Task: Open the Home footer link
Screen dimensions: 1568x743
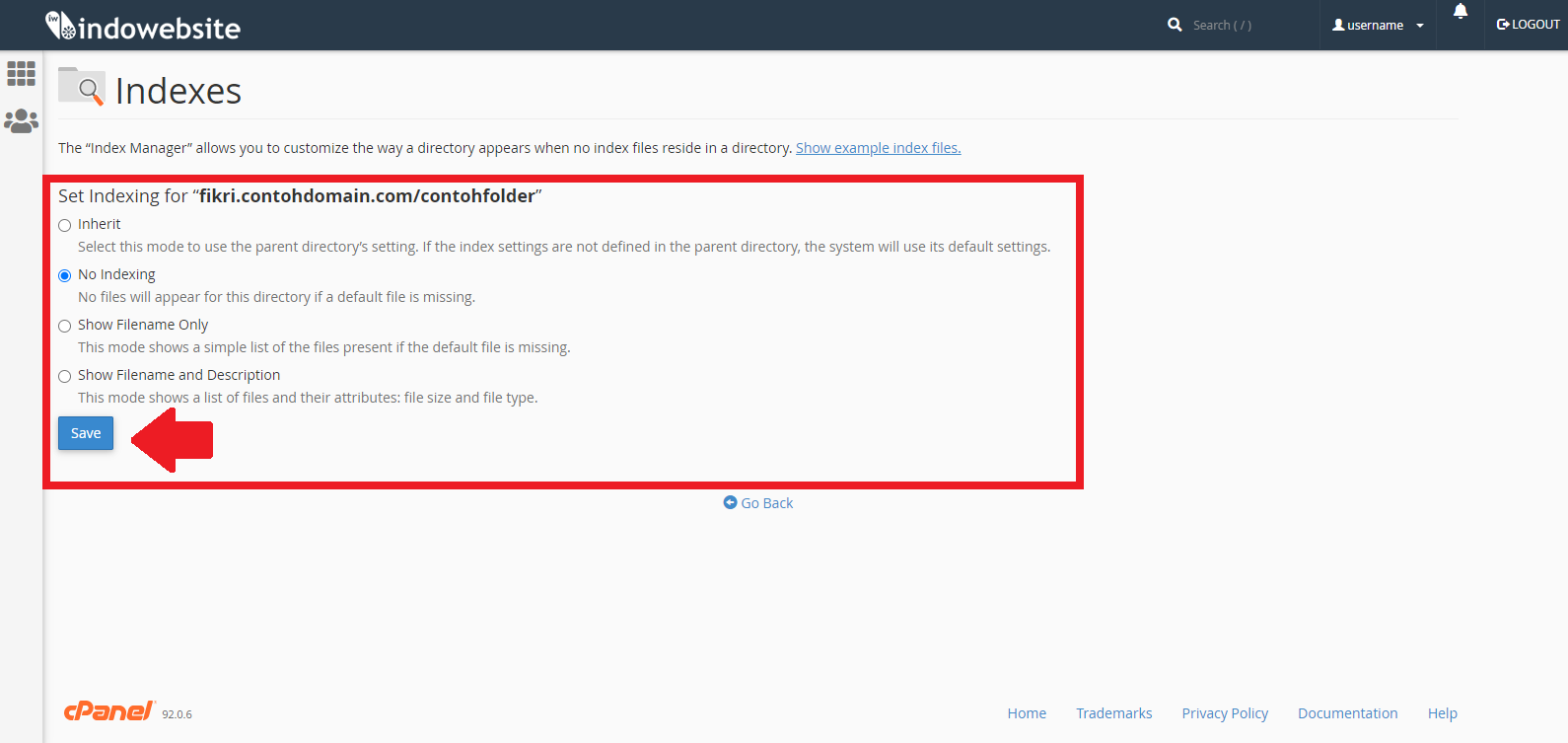Action: 1027,713
